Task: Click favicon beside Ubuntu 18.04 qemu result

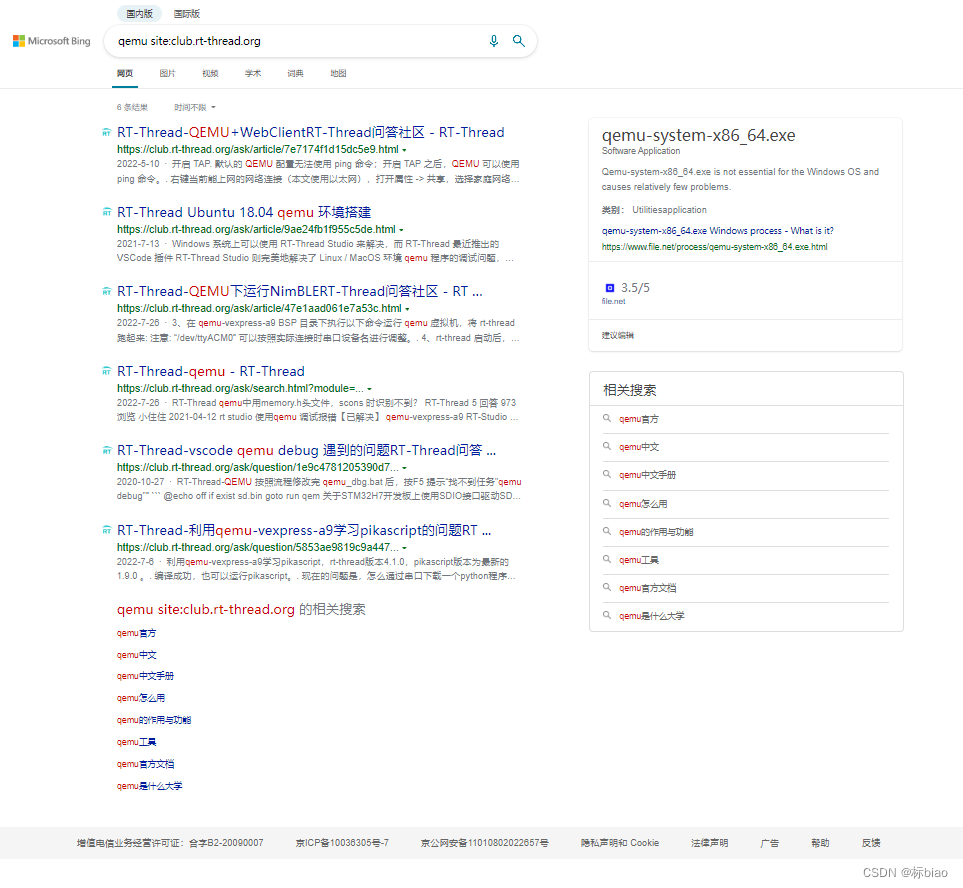Action: (107, 212)
